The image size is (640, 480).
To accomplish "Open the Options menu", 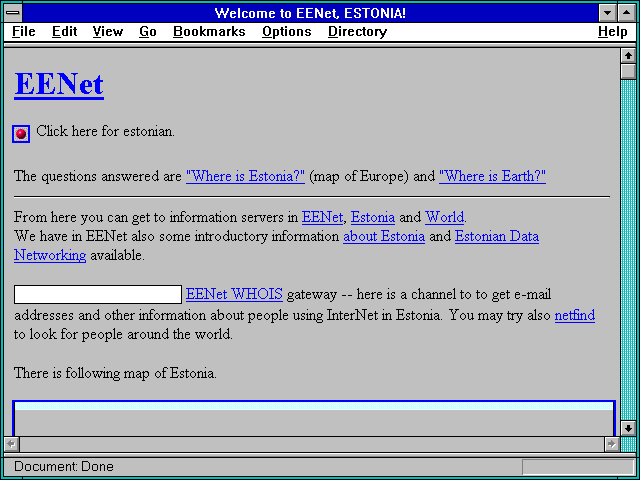I will 287,32.
